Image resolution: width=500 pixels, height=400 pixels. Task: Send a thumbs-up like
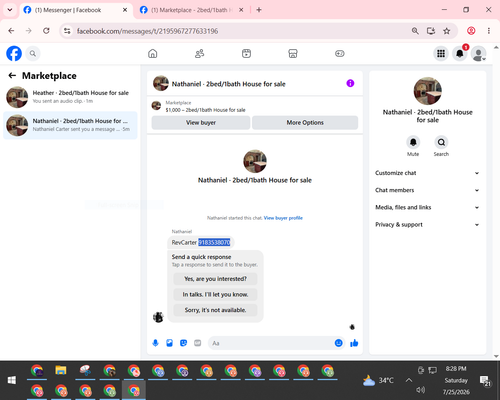[354, 343]
